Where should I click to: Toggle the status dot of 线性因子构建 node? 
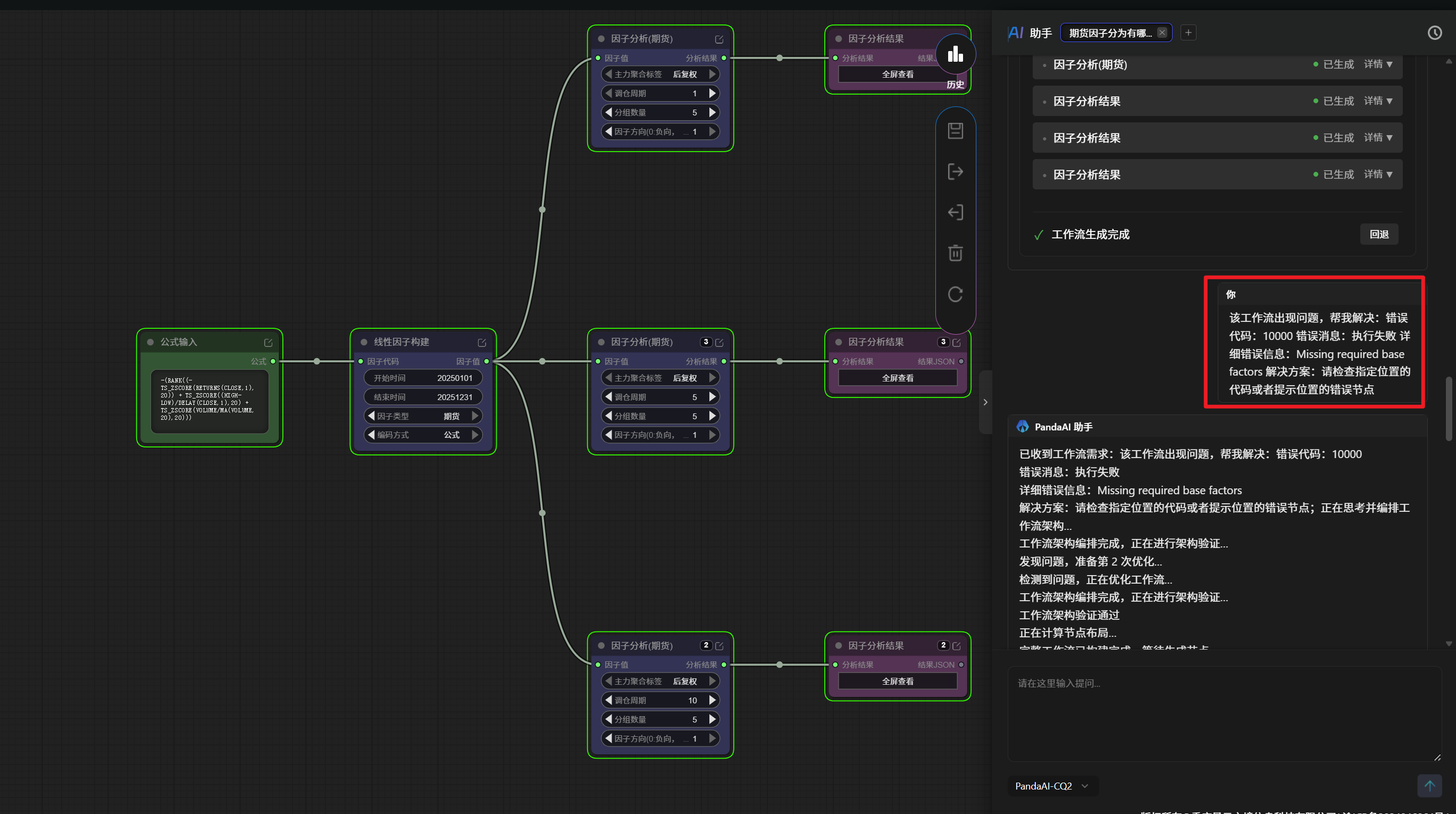(364, 342)
